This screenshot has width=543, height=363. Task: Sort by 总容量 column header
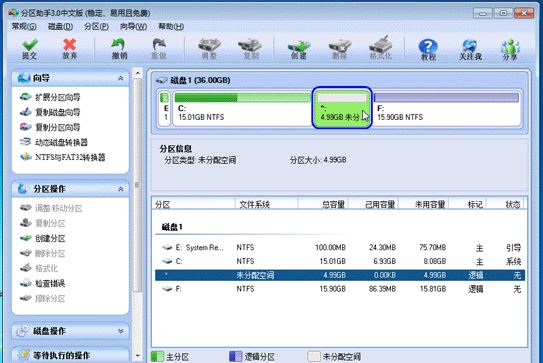pos(323,204)
